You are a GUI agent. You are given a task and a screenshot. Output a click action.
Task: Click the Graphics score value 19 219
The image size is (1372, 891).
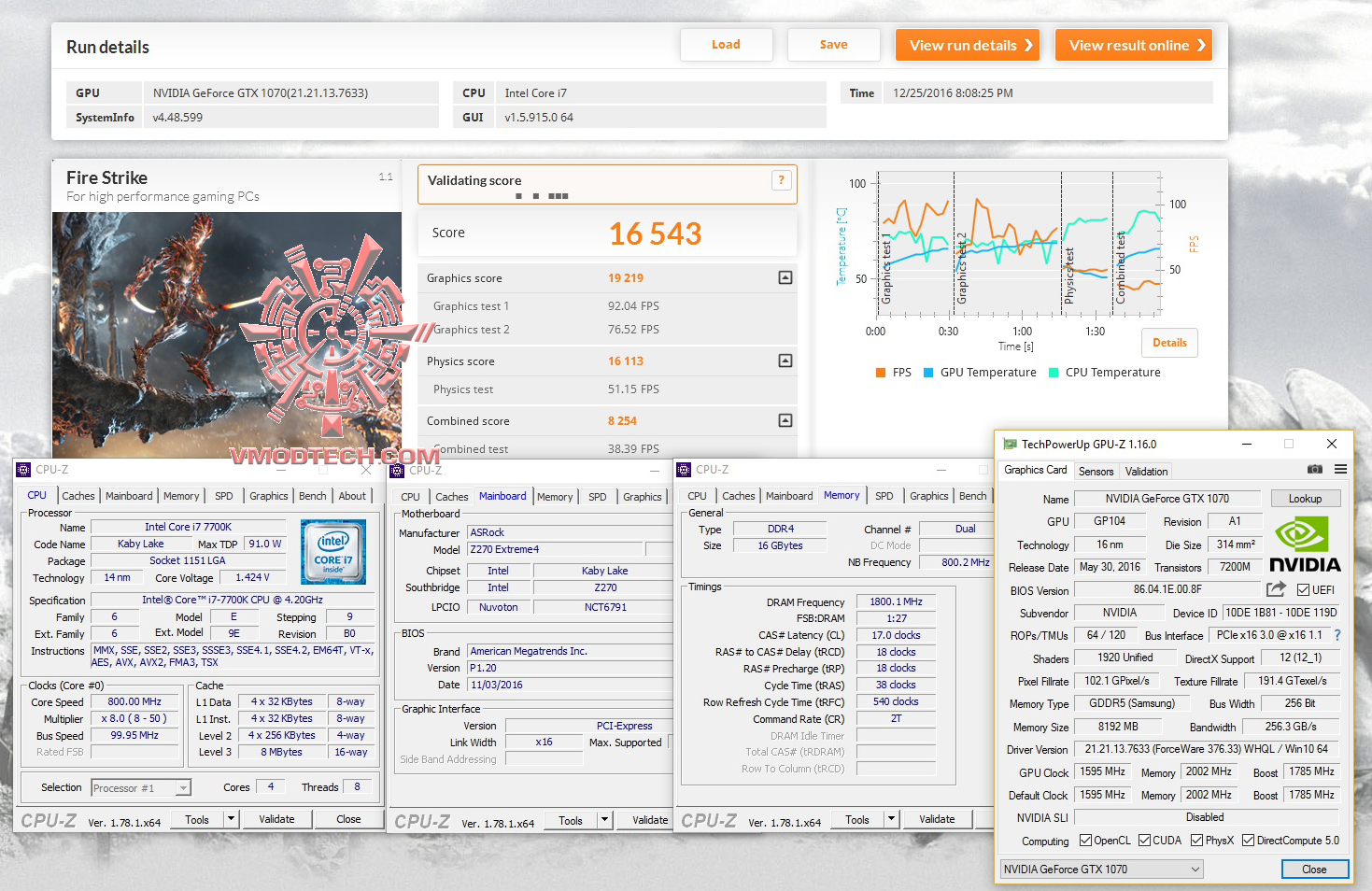626,278
